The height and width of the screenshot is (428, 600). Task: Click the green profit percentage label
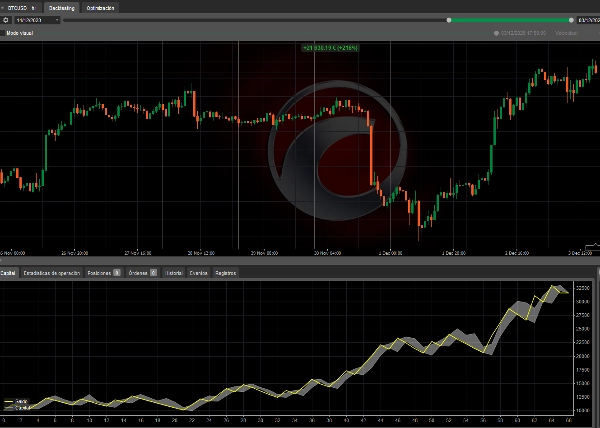point(330,47)
